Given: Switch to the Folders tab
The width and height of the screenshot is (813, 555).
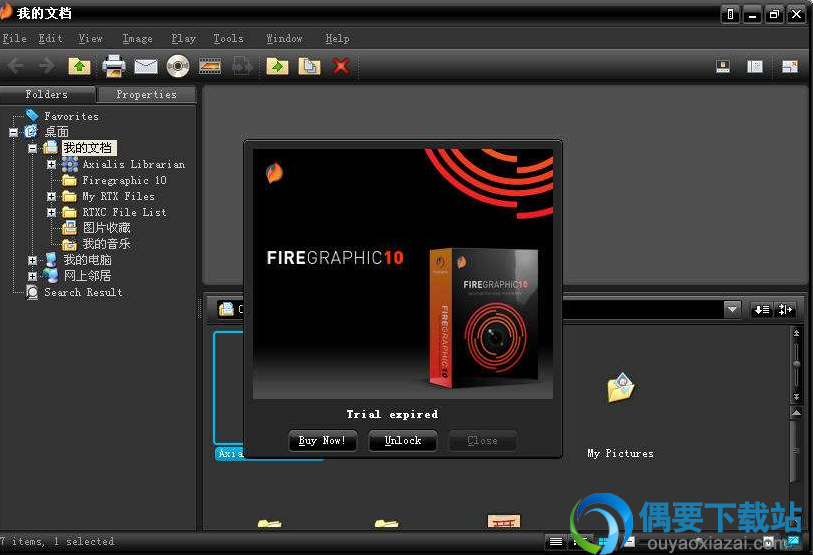Looking at the screenshot, I should [x=47, y=94].
